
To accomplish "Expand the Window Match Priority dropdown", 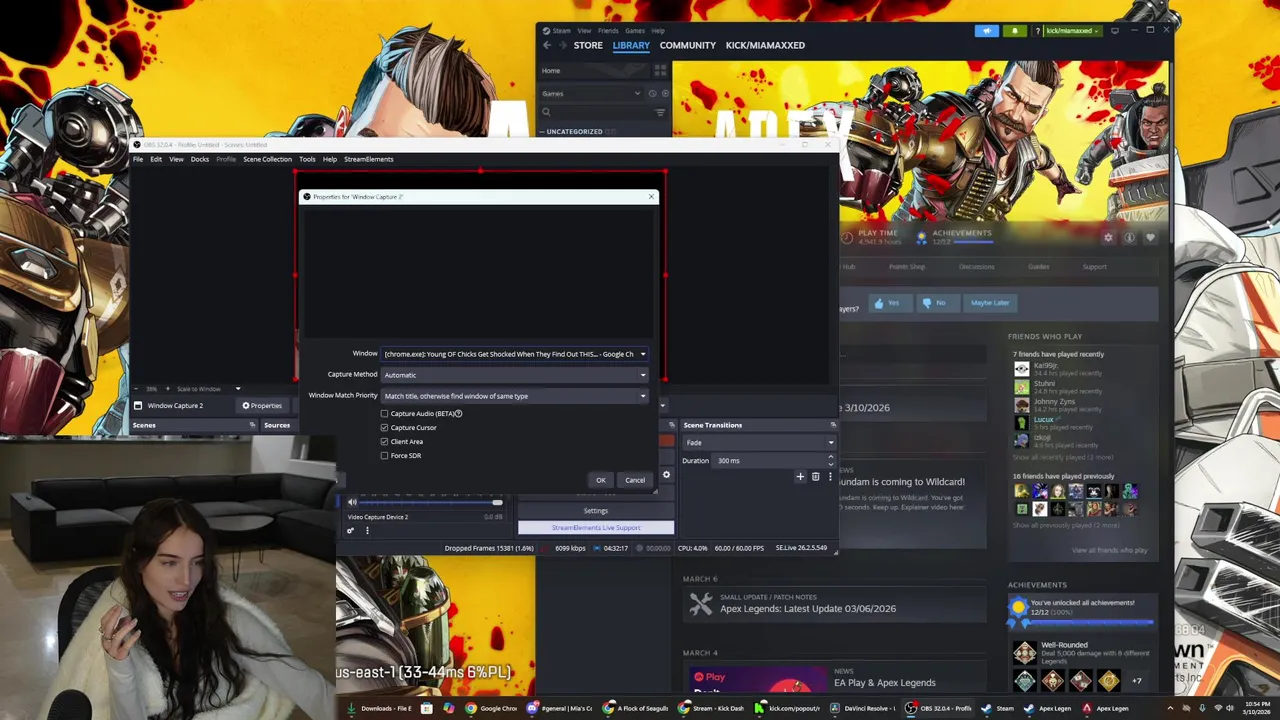I will point(515,396).
